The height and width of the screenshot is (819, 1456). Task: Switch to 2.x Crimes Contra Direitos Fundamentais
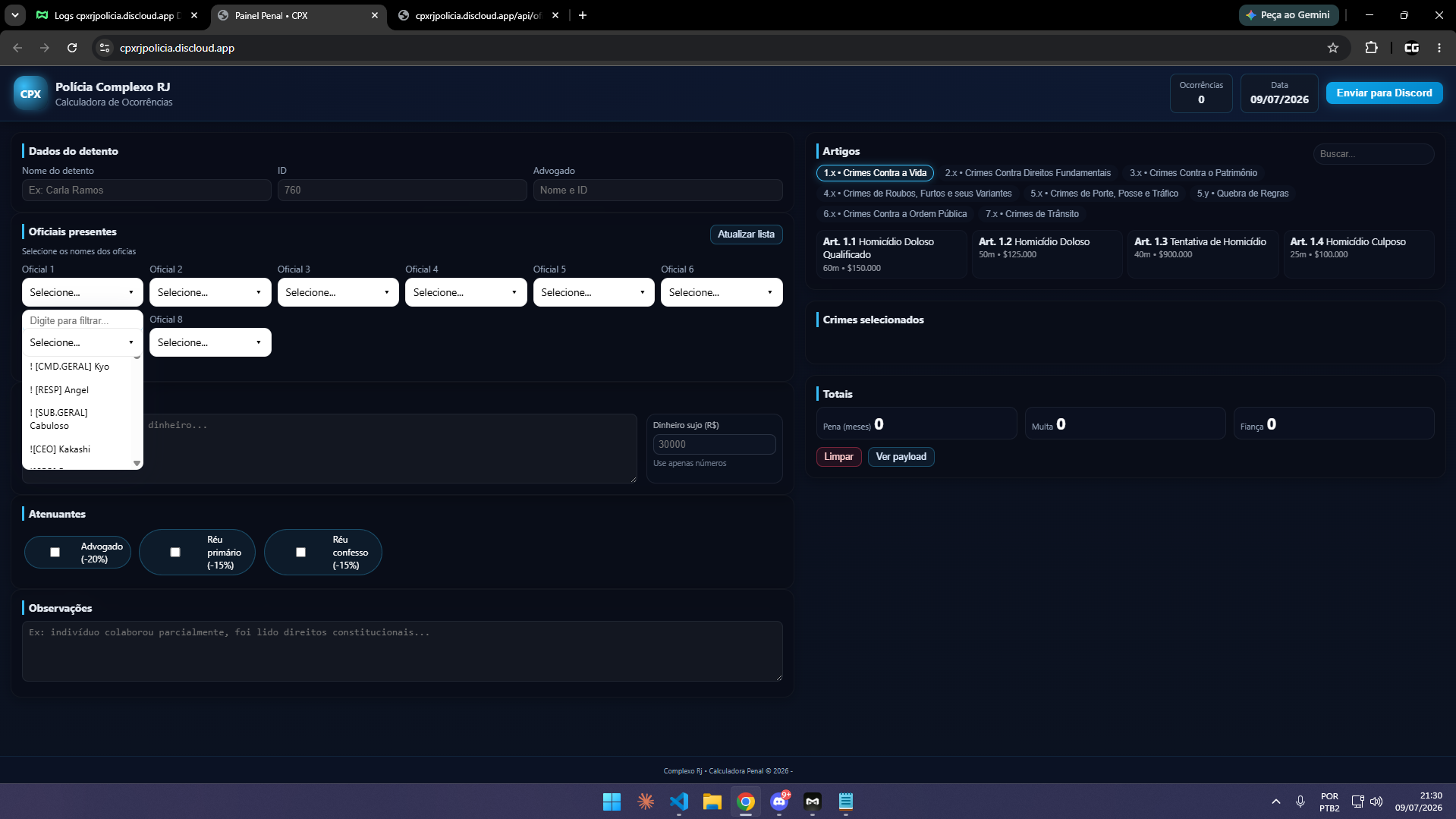pyautogui.click(x=1028, y=173)
